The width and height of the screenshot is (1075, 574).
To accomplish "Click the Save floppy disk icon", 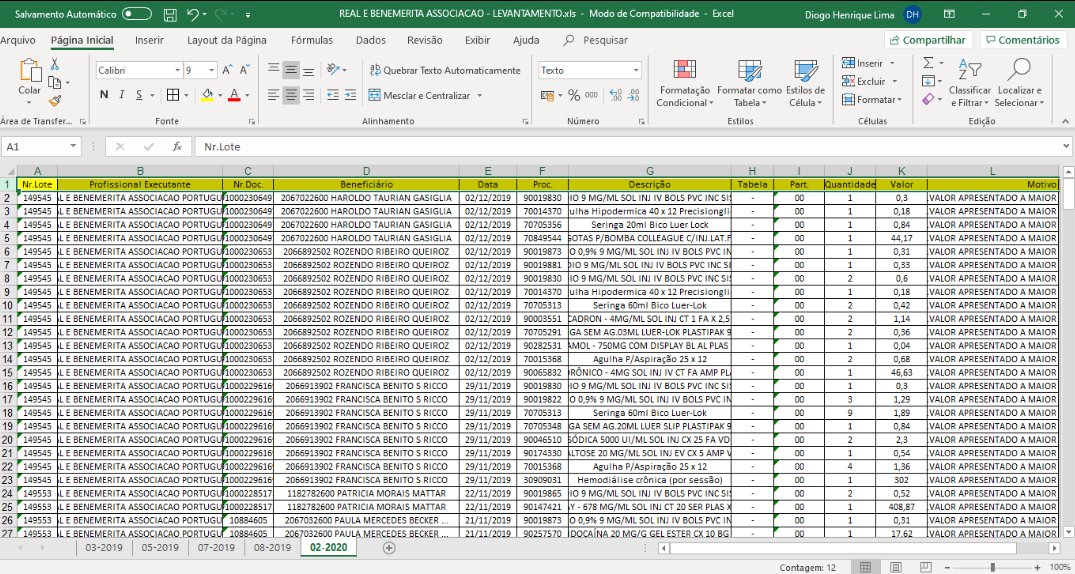I will (x=171, y=15).
